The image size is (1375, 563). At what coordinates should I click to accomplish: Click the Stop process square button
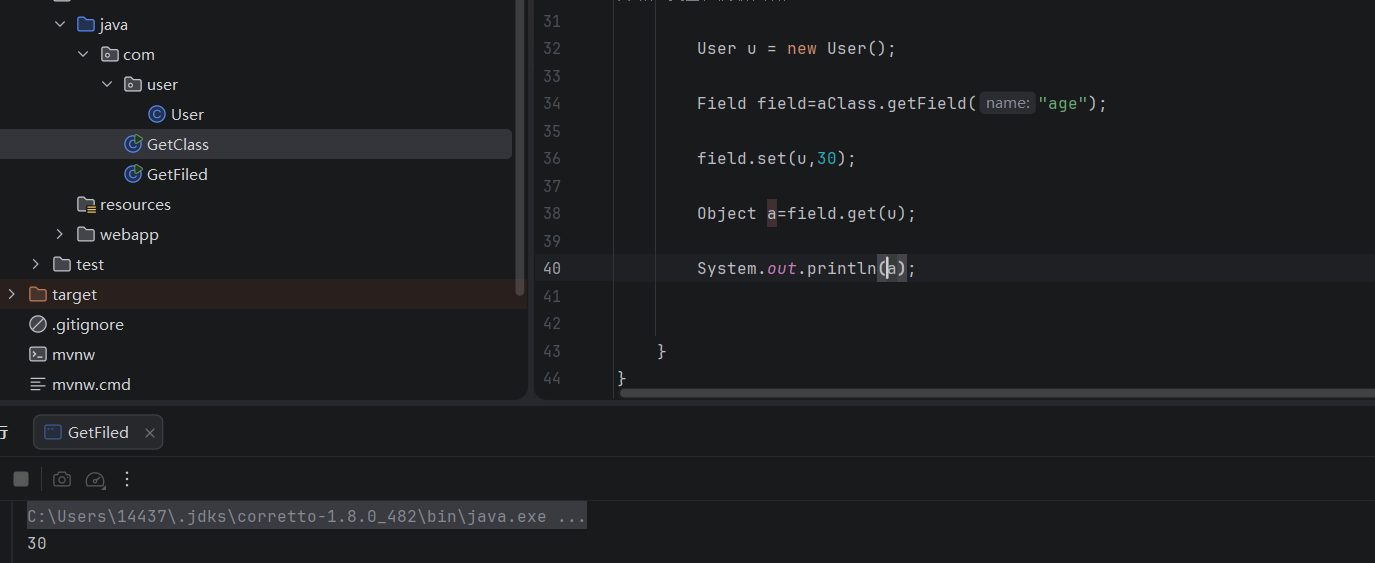pos(21,479)
